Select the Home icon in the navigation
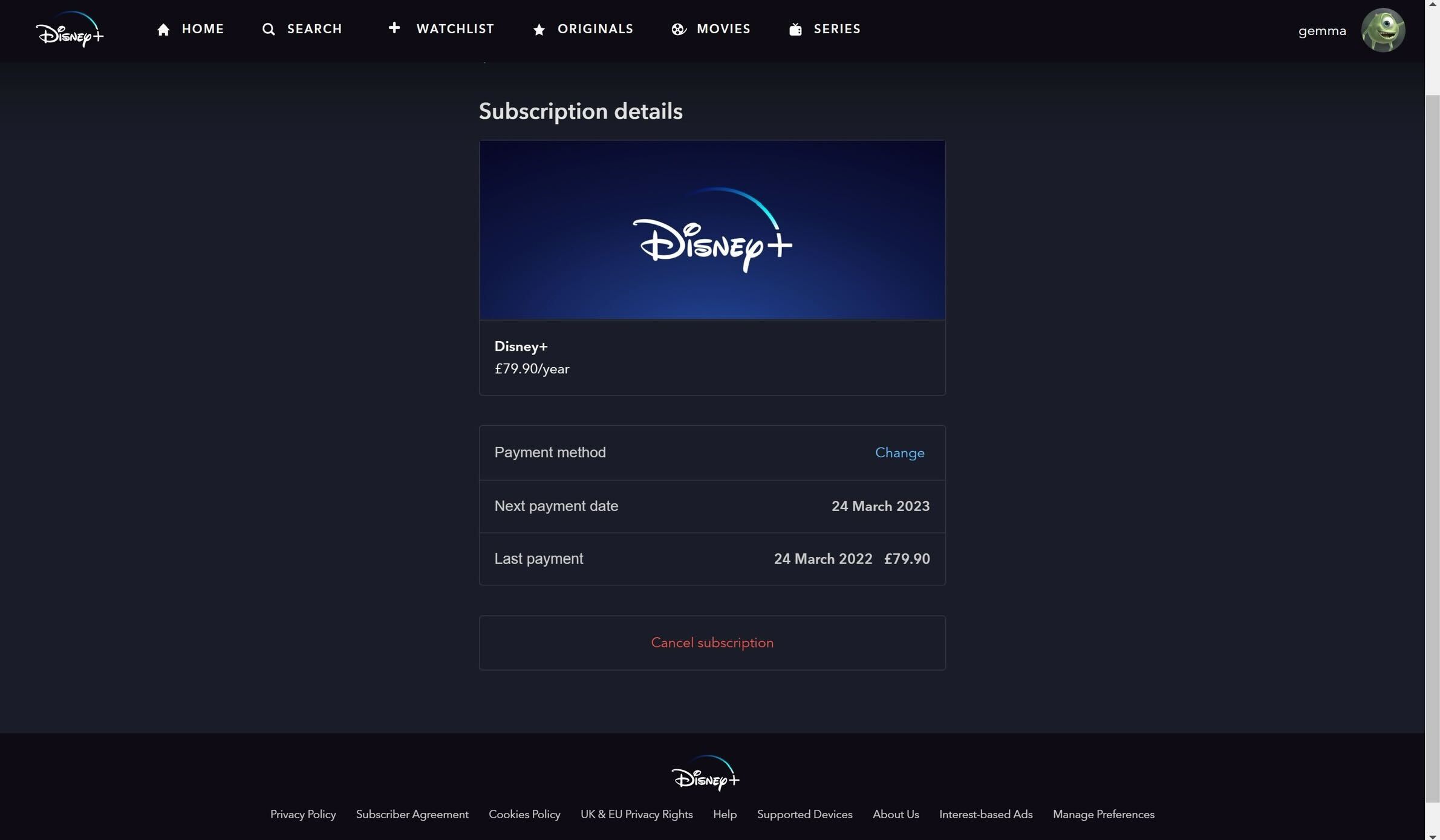 [x=163, y=29]
